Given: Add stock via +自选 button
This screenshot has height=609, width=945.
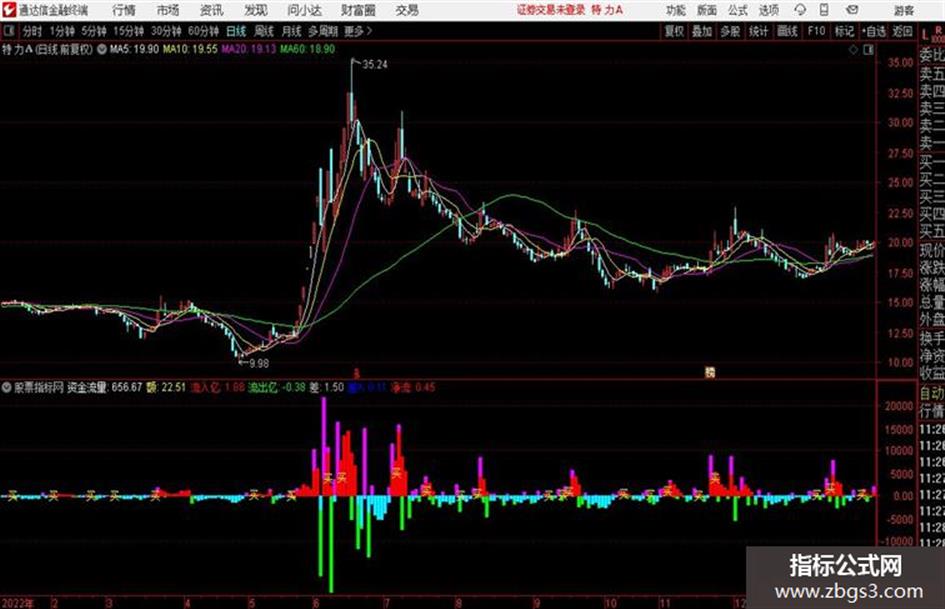Looking at the screenshot, I should [x=874, y=31].
